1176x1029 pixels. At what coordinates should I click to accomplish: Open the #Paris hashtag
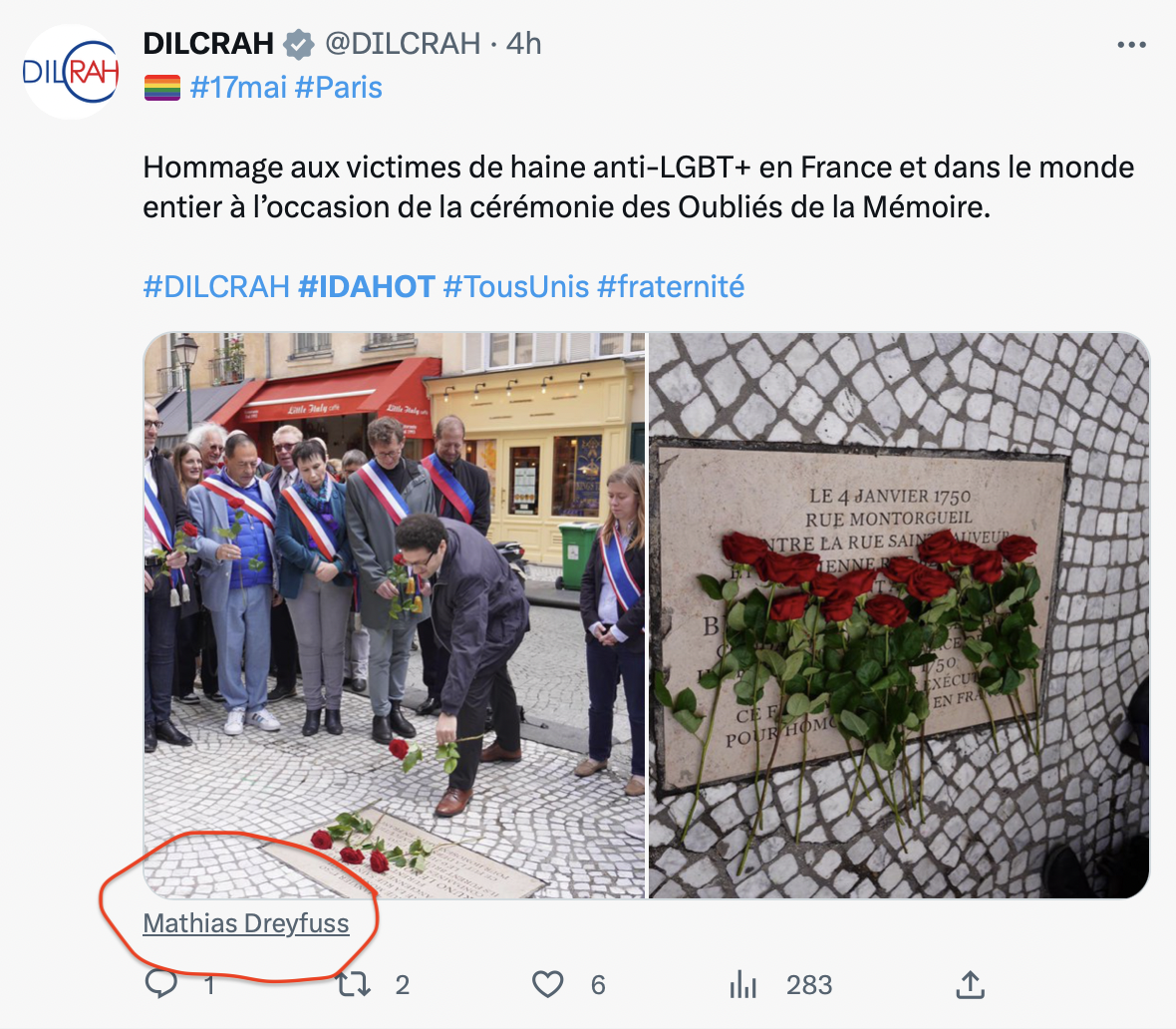tap(338, 88)
